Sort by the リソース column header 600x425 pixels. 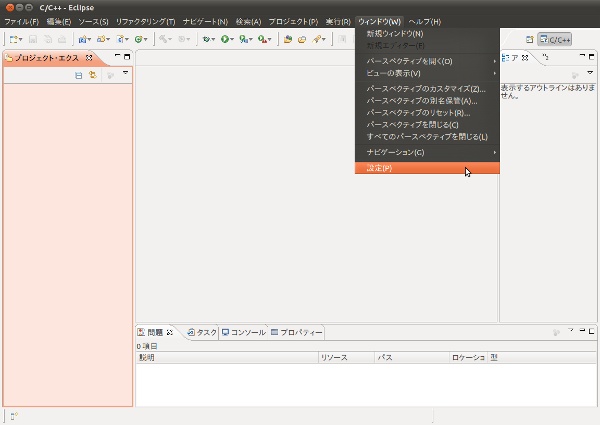pos(347,357)
